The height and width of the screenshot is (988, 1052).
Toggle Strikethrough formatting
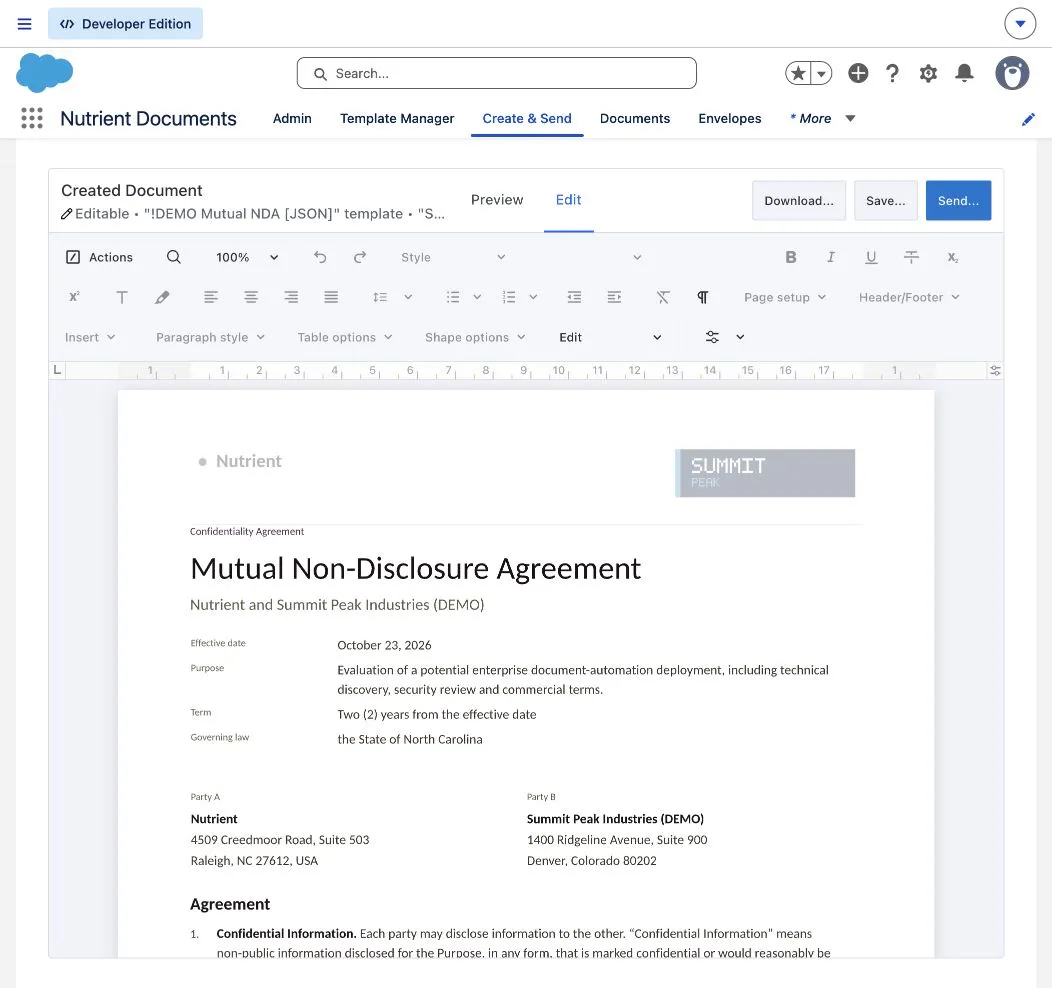(911, 257)
